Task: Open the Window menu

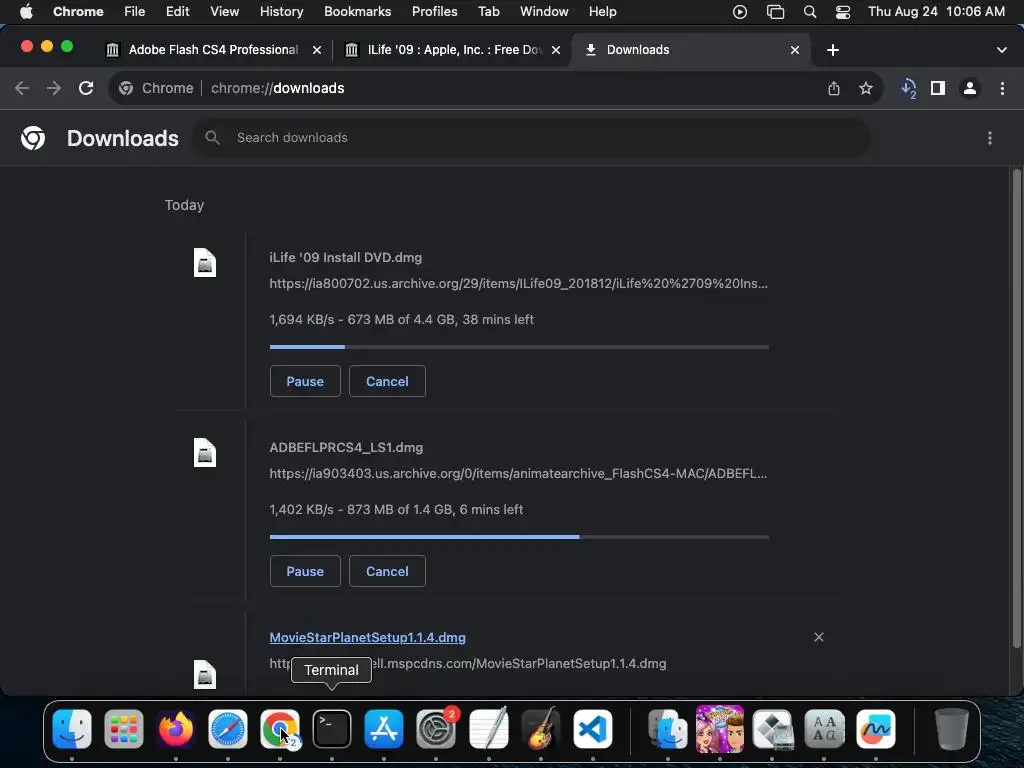Action: [544, 12]
